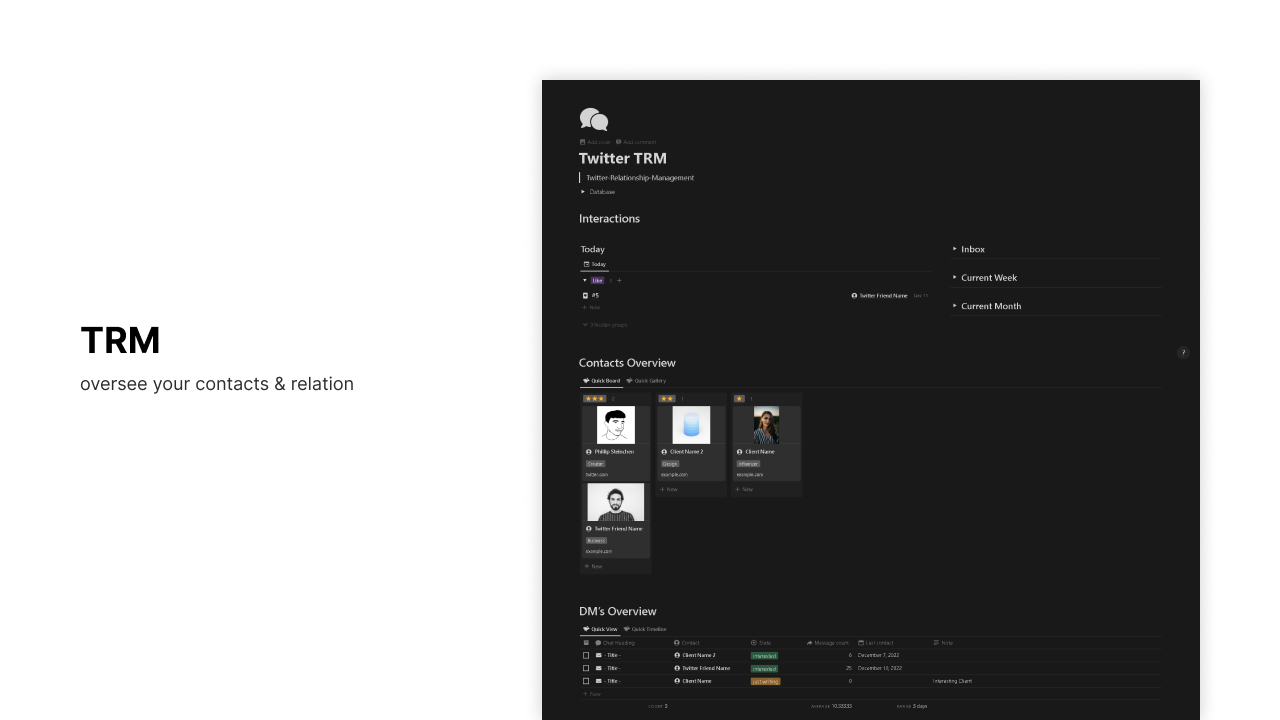This screenshot has height=720, width=1280.
Task: Click the Chat Heading column header
Action: point(615,643)
